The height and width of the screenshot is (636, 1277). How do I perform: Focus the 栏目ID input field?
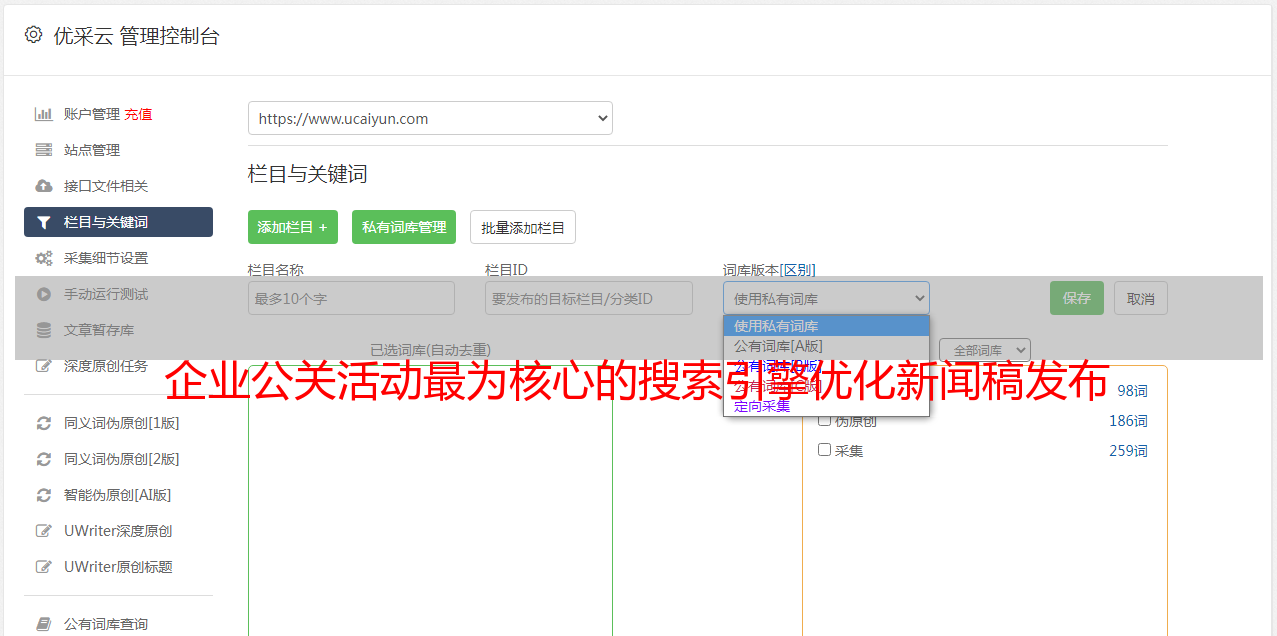click(x=589, y=298)
